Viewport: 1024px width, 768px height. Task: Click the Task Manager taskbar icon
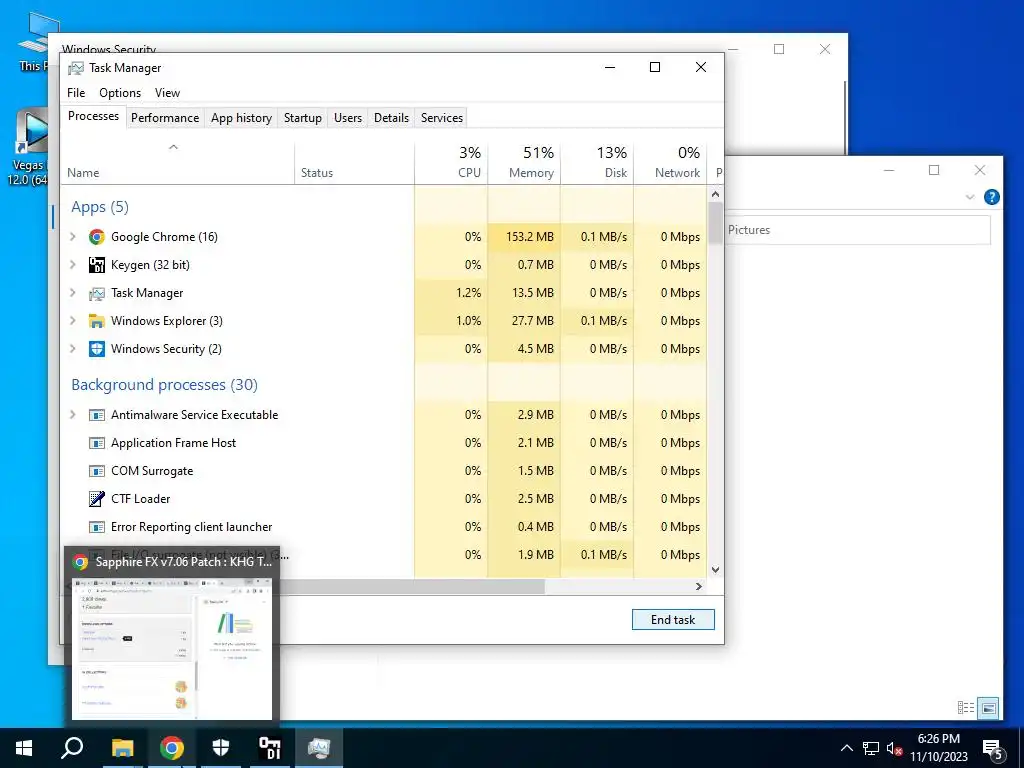[319, 748]
